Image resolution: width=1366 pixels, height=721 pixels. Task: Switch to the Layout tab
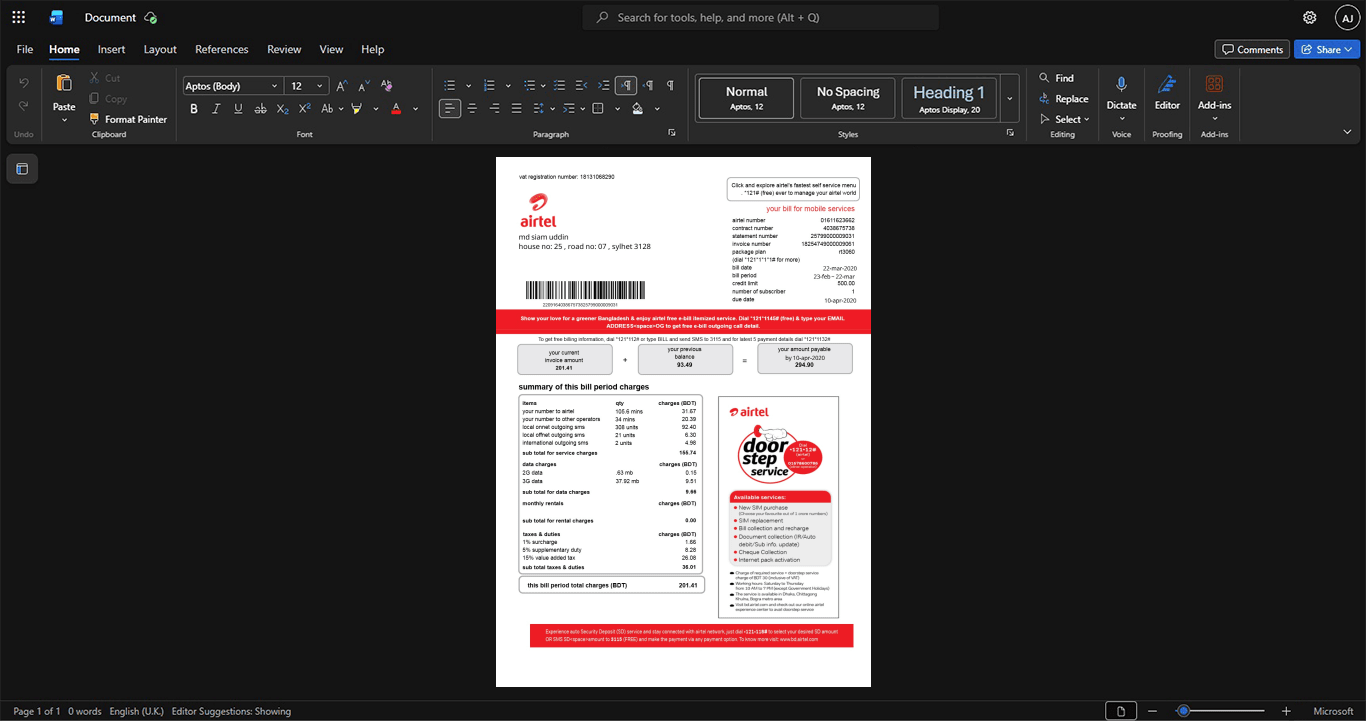click(x=160, y=49)
